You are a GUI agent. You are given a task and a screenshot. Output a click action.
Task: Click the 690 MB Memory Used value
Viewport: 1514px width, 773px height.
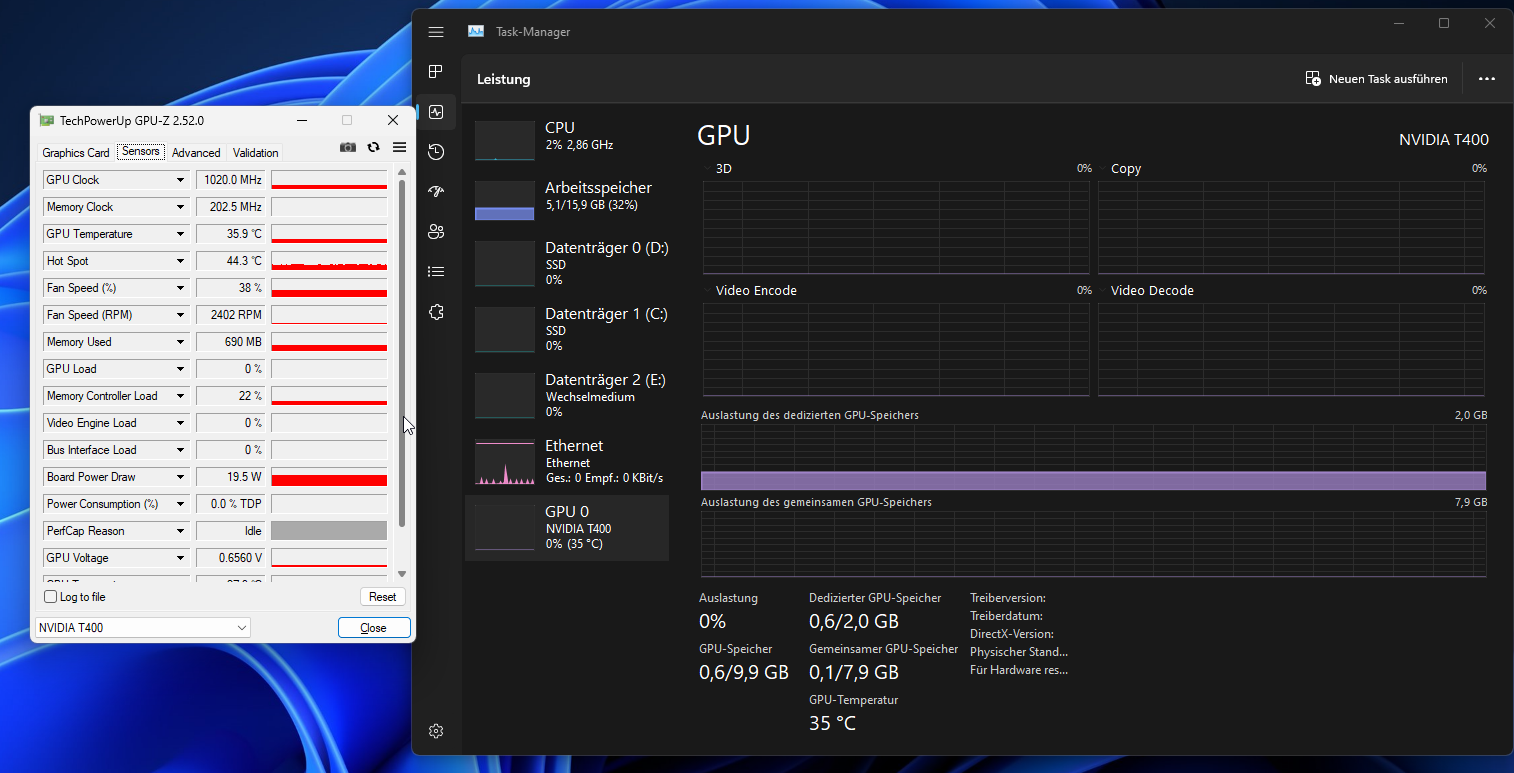pos(230,342)
